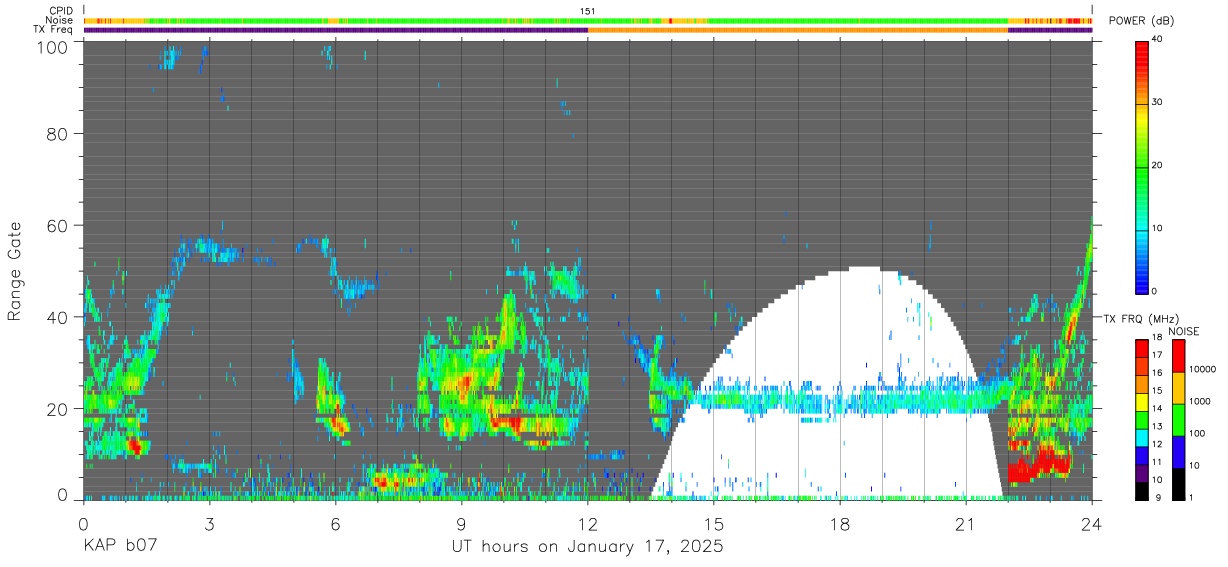Screen dimensions: 1228x567
Task: Click the KAP b07 radar beam label
Action: pos(119,547)
